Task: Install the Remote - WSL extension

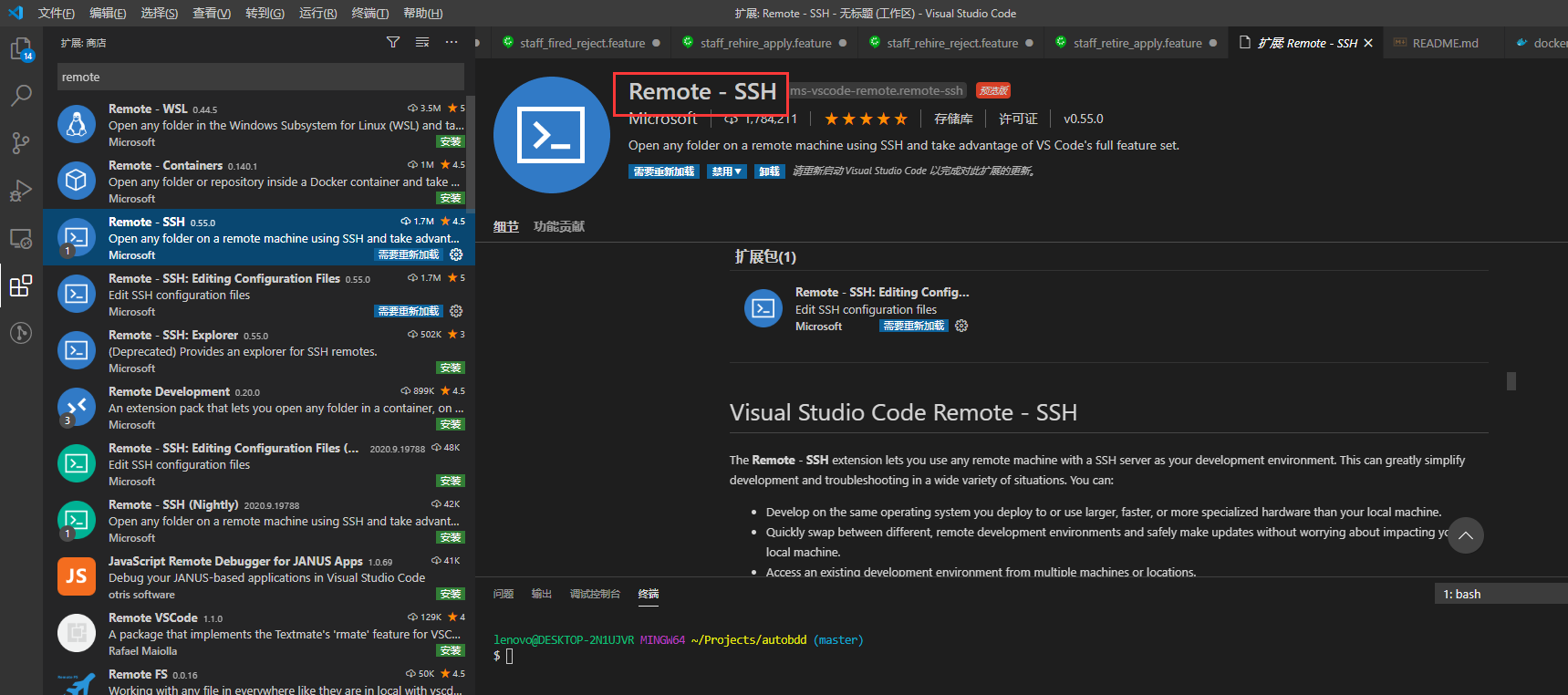Action: pos(451,141)
